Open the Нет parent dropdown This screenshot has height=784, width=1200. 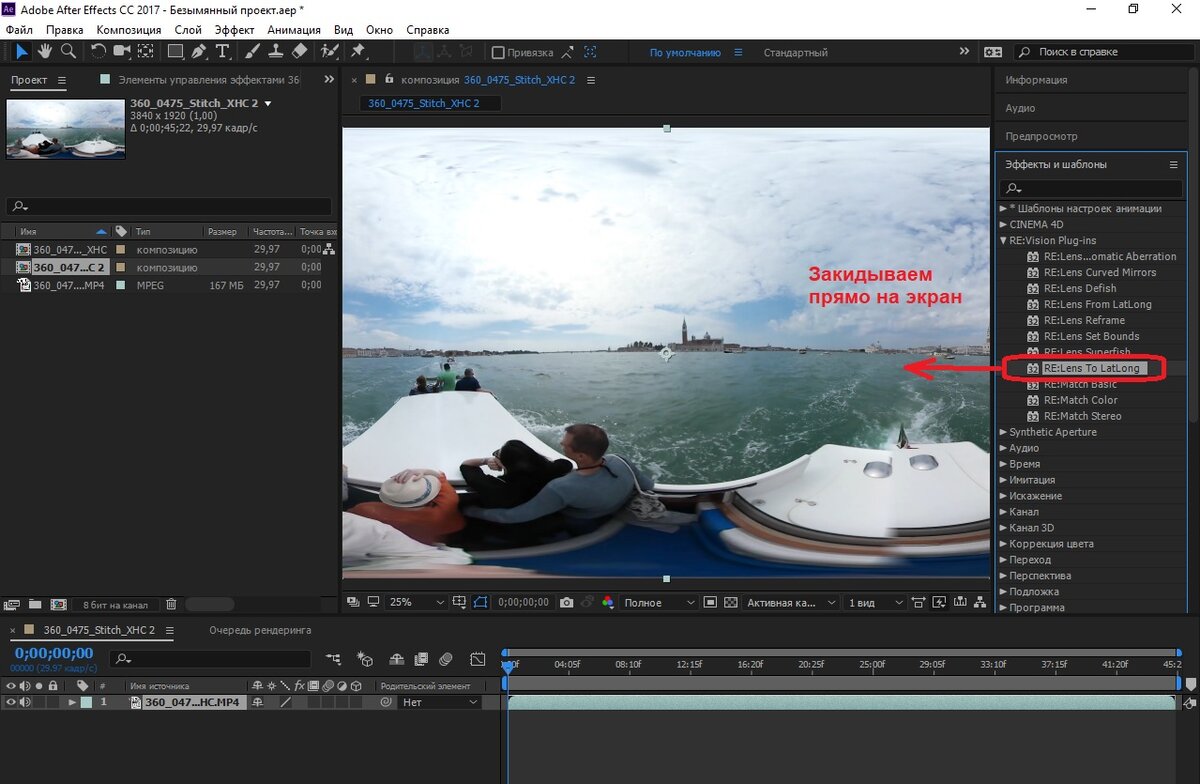439,702
